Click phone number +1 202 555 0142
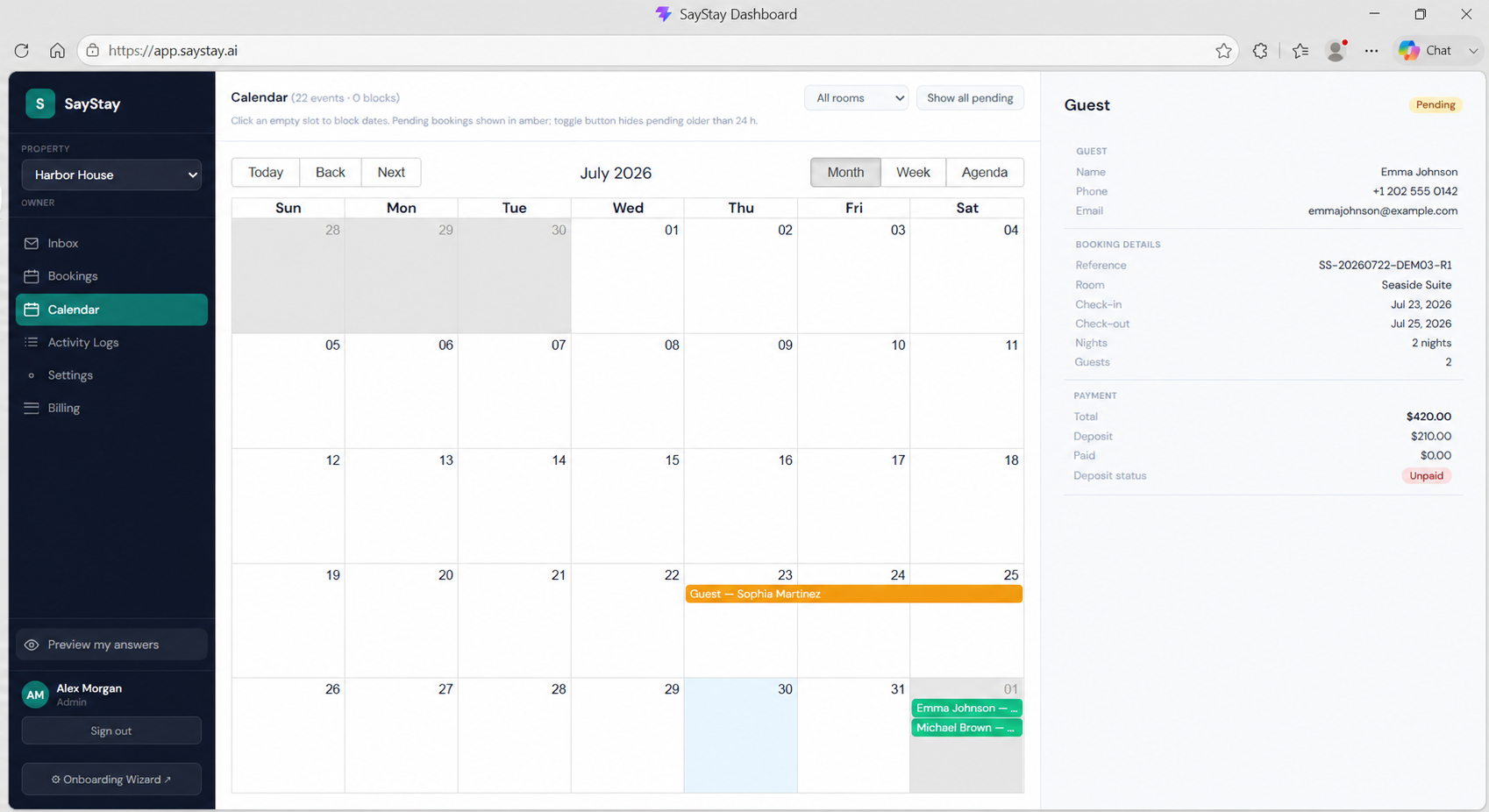This screenshot has height=812, width=1489. click(1414, 191)
